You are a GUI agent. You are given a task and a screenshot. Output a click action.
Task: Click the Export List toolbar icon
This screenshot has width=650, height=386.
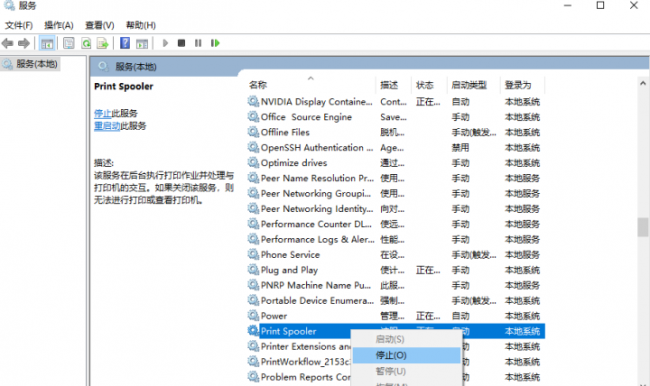(102, 43)
